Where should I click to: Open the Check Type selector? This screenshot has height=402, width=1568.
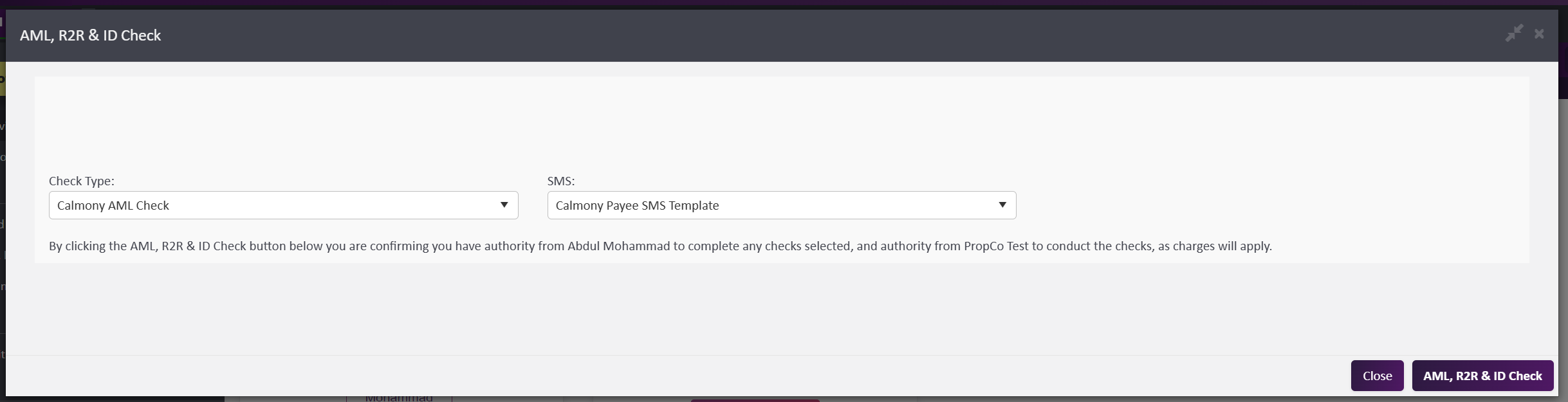pyautogui.click(x=283, y=205)
